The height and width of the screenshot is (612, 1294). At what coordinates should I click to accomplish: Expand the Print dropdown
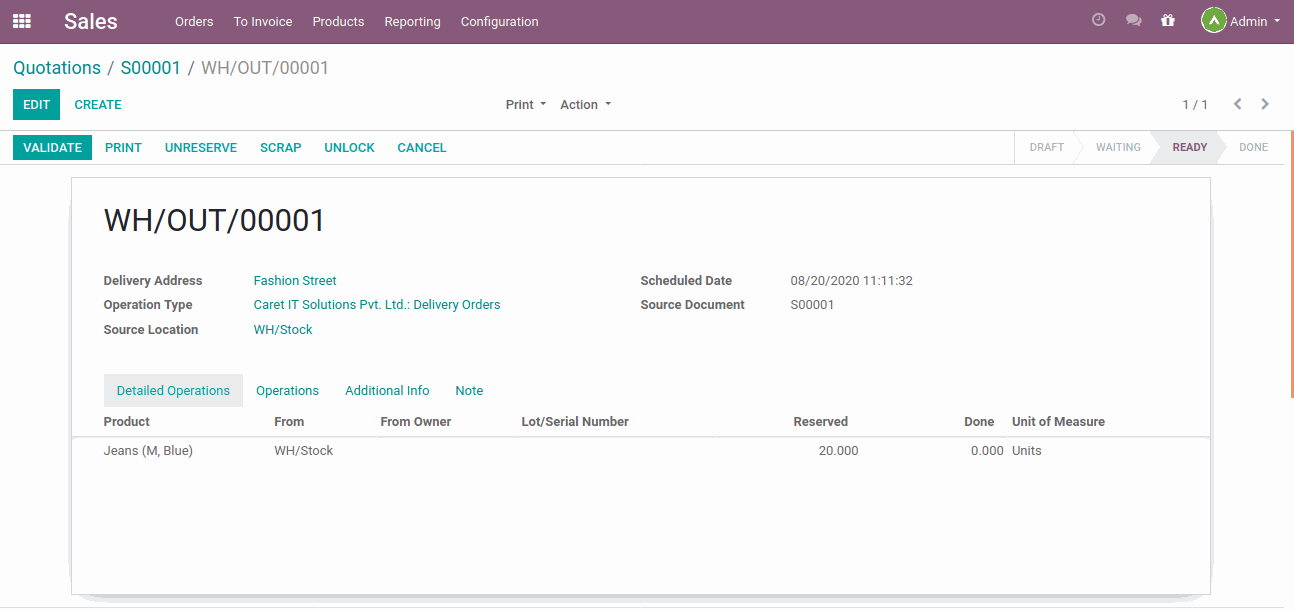tap(525, 105)
